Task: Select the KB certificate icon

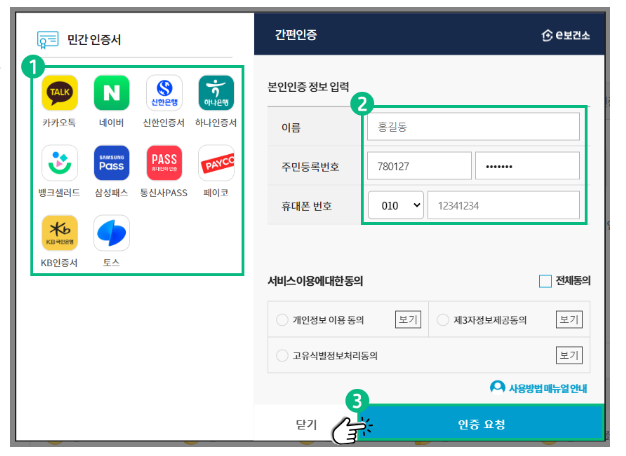Action: pos(59,233)
